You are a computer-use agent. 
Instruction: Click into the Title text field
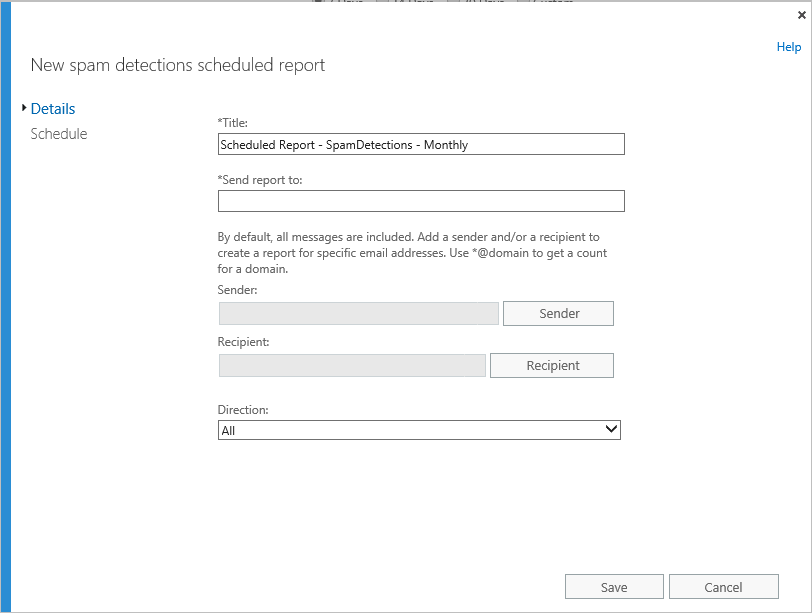(421, 145)
